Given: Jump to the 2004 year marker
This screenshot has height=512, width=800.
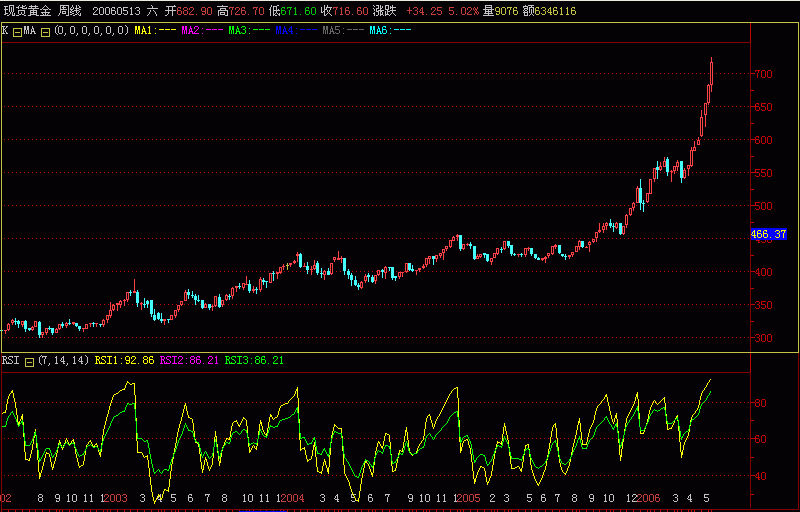Looking at the screenshot, I should coord(293,498).
